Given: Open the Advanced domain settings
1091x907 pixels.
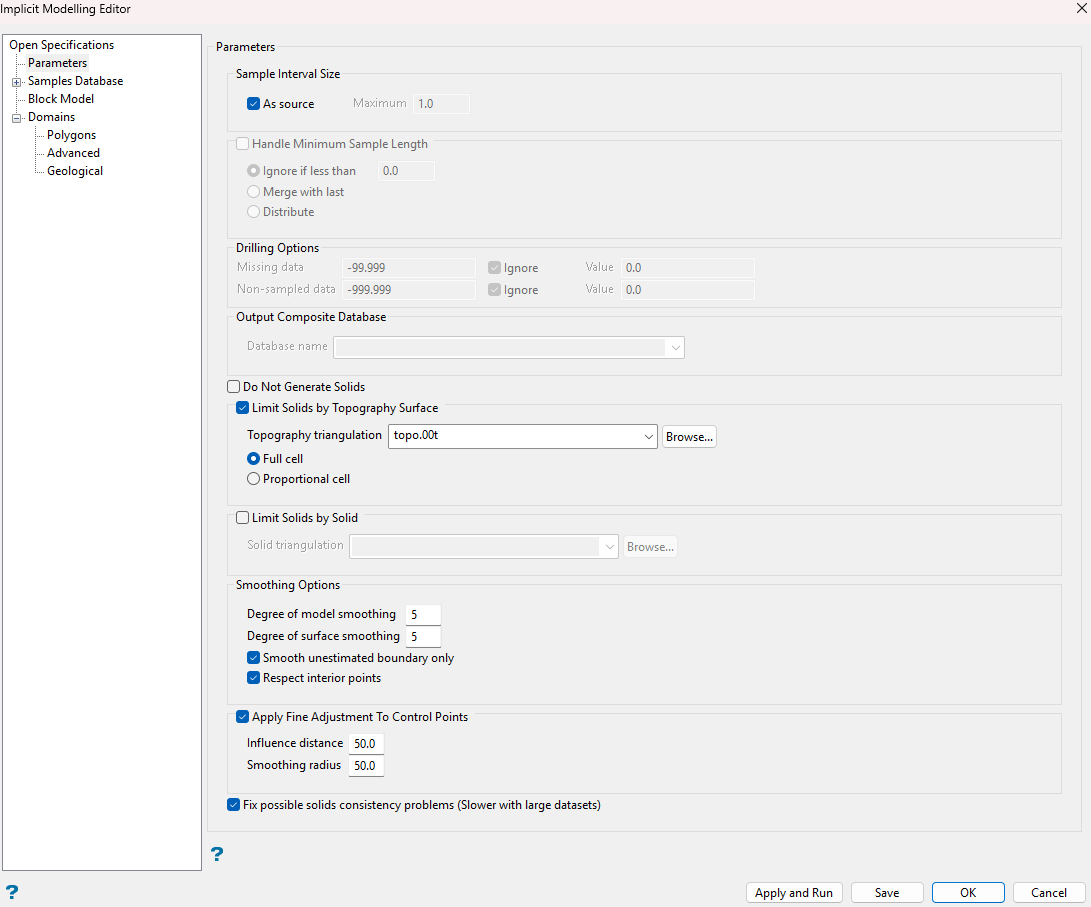Looking at the screenshot, I should pyautogui.click(x=73, y=153).
